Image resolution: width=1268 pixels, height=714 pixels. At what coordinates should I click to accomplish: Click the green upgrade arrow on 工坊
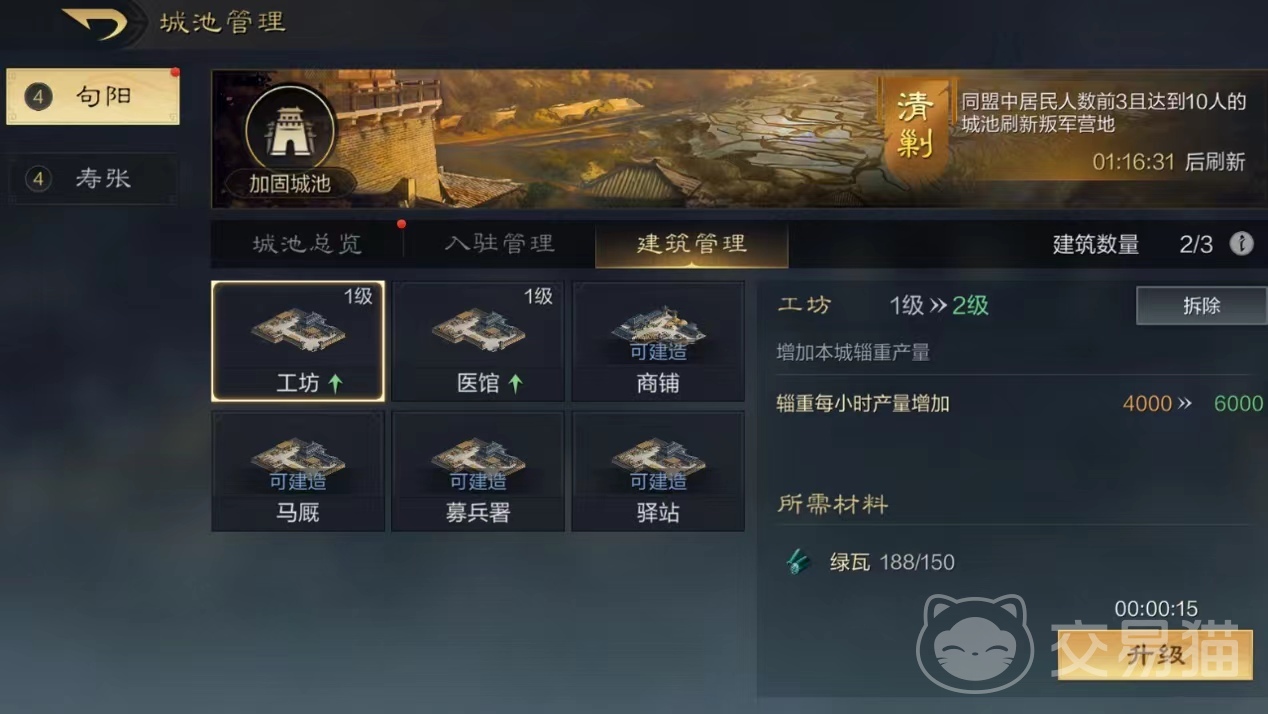pyautogui.click(x=335, y=382)
